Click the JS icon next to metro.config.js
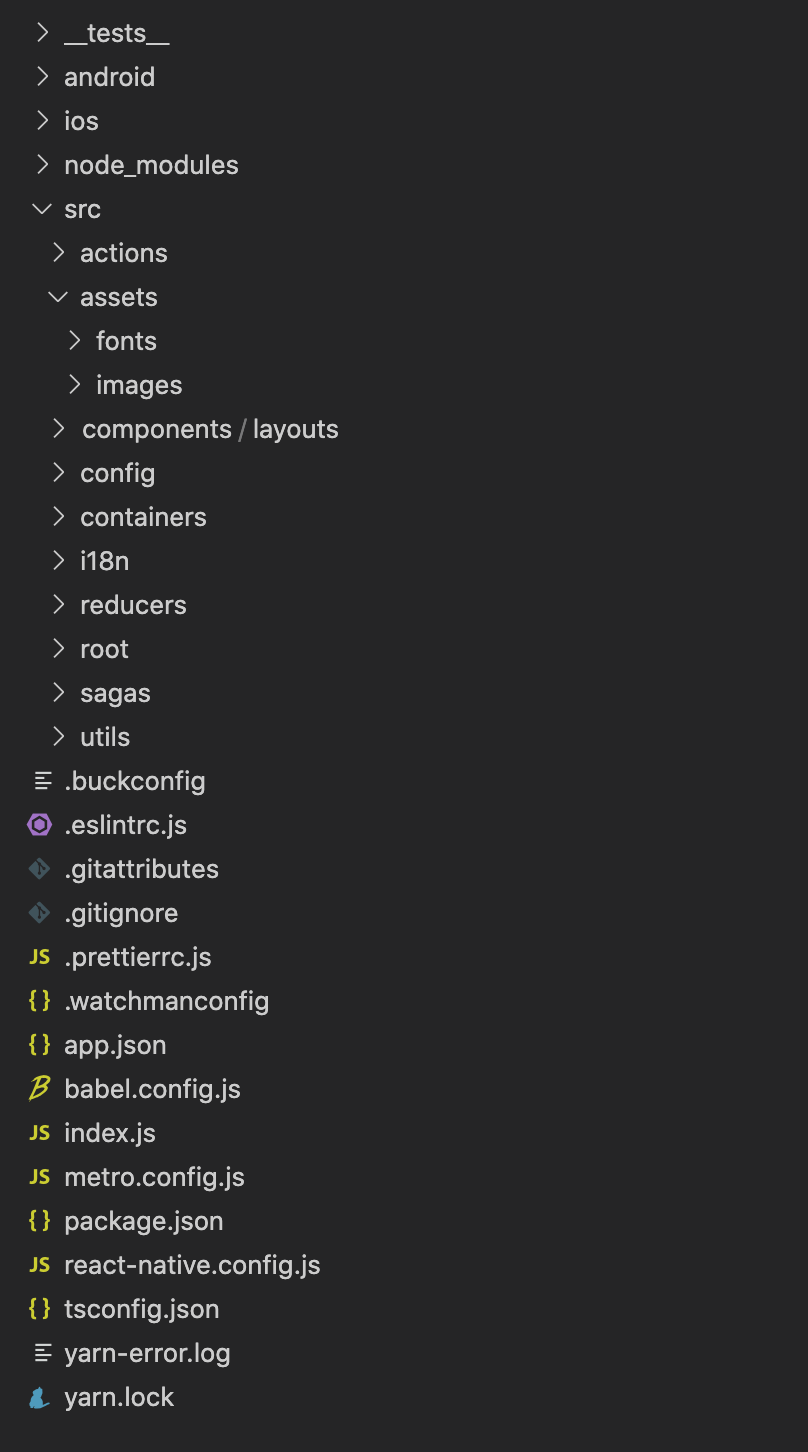 point(40,1177)
